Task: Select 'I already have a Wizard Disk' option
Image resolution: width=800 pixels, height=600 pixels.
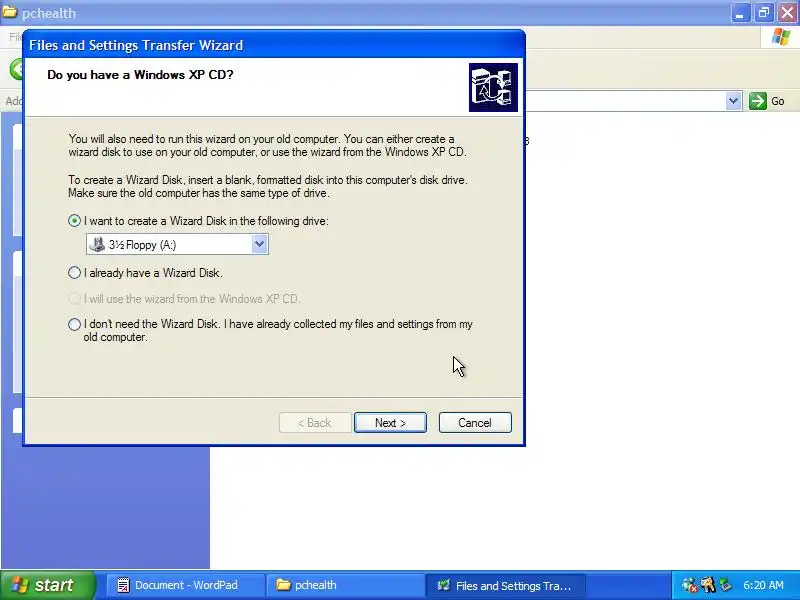Action: pos(74,273)
